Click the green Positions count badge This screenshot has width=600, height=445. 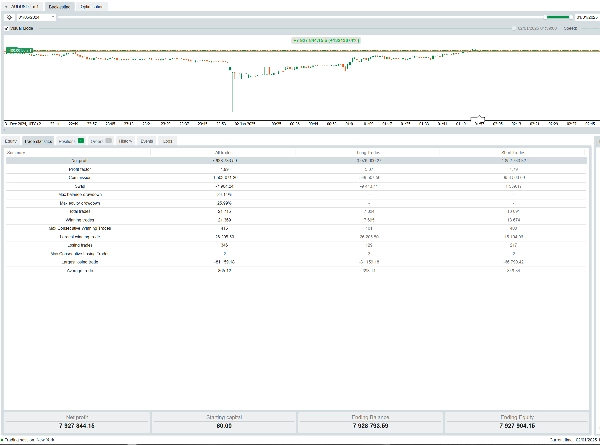(81, 141)
